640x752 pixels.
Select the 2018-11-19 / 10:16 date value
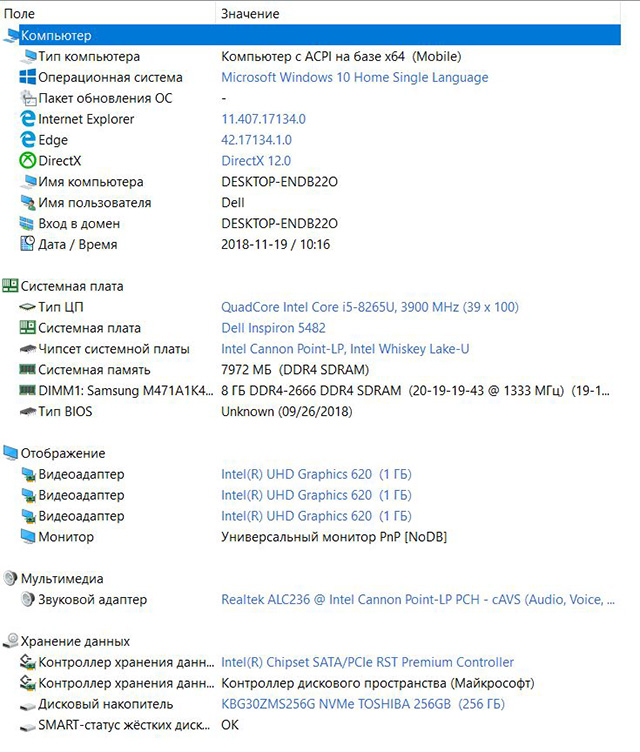coord(275,244)
